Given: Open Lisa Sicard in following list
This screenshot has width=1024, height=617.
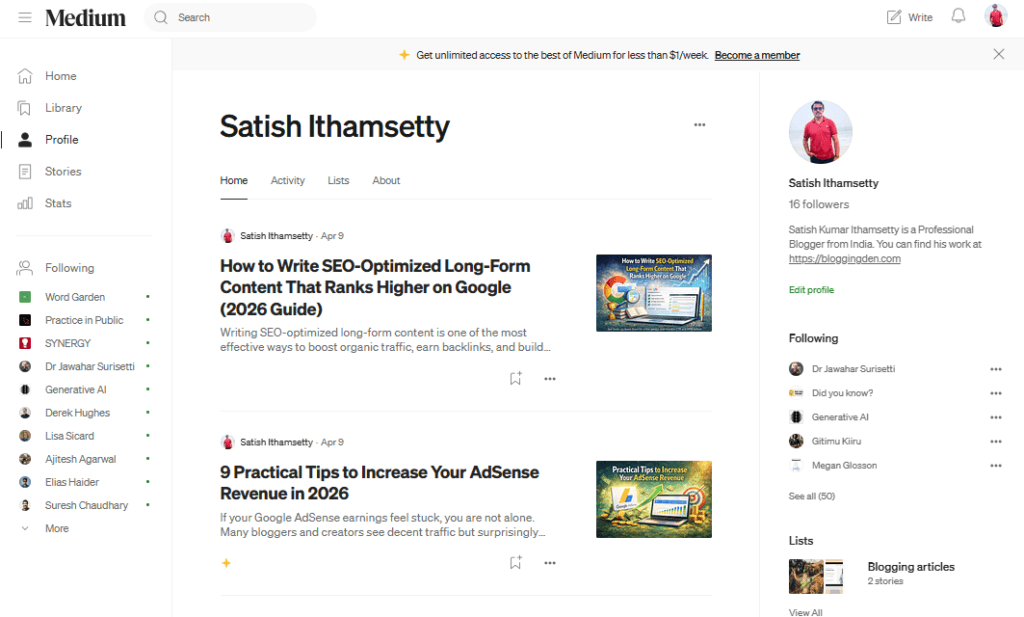Looking at the screenshot, I should point(69,436).
